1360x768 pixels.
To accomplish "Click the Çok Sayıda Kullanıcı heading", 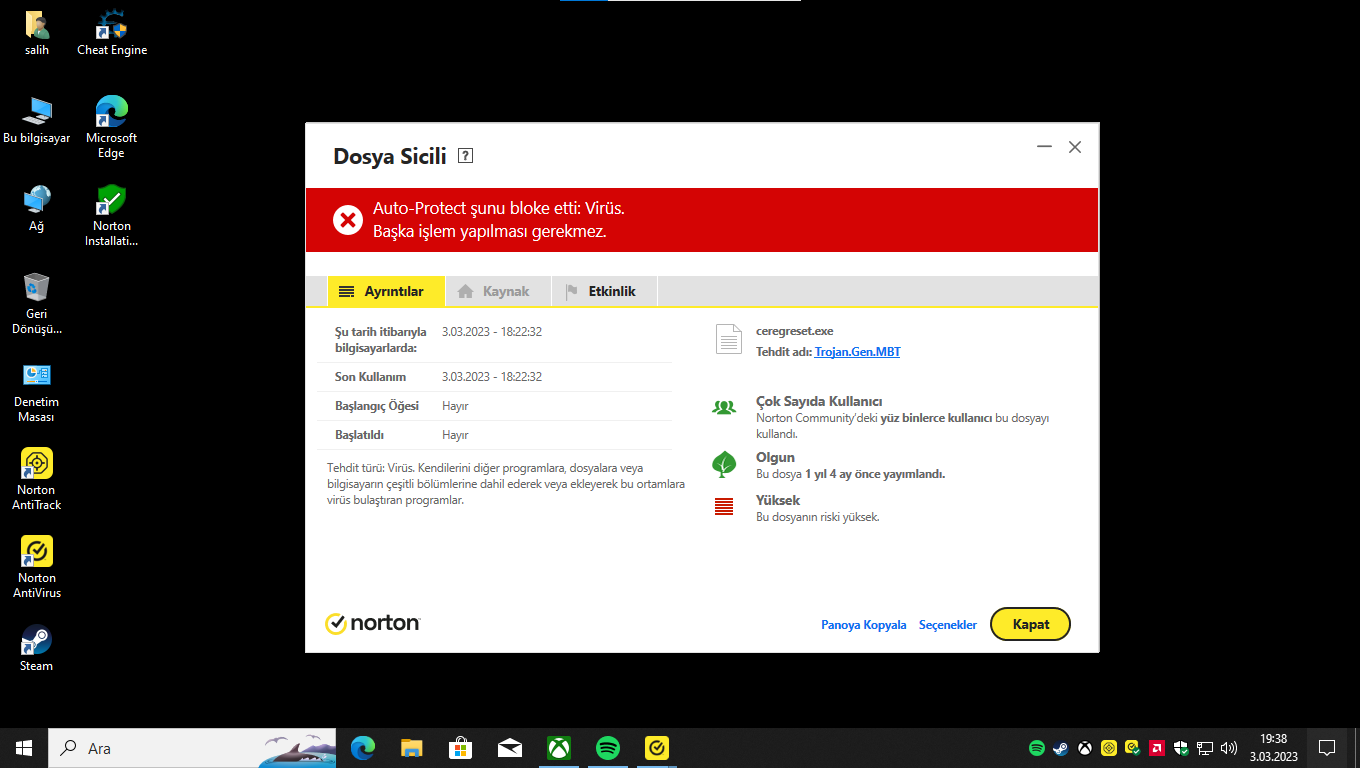I will point(819,401).
